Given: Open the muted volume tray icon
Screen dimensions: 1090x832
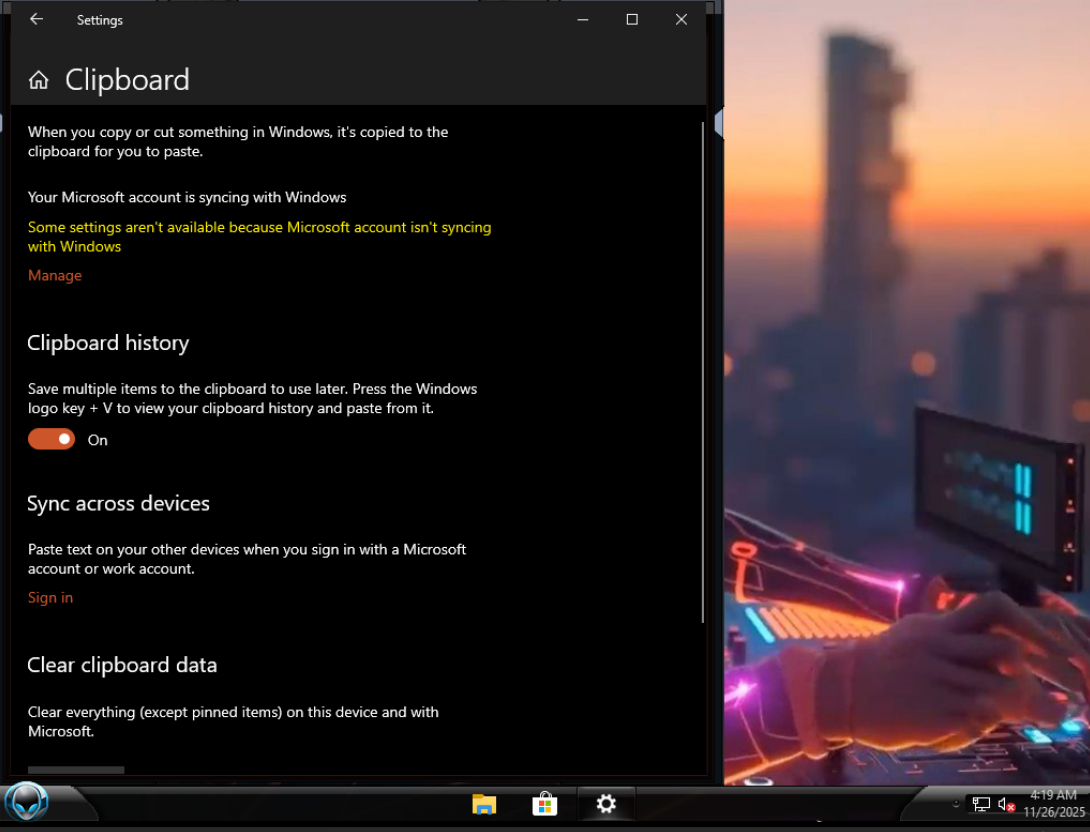Looking at the screenshot, I should (x=1006, y=805).
